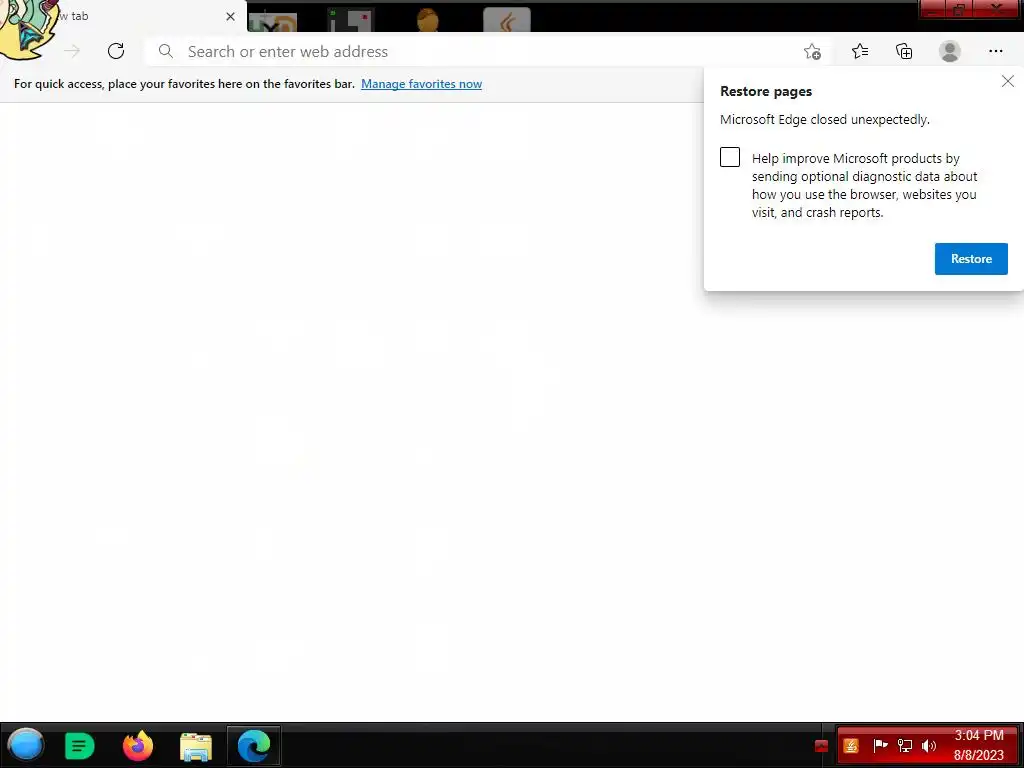The height and width of the screenshot is (768, 1024).
Task: Show hidden tray icons arrow
Action: click(822, 746)
